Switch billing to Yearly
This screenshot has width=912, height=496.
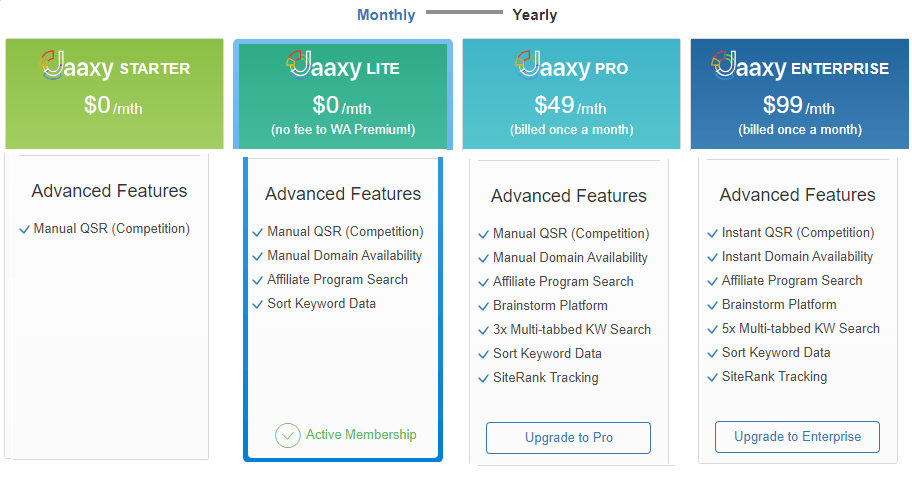(535, 15)
